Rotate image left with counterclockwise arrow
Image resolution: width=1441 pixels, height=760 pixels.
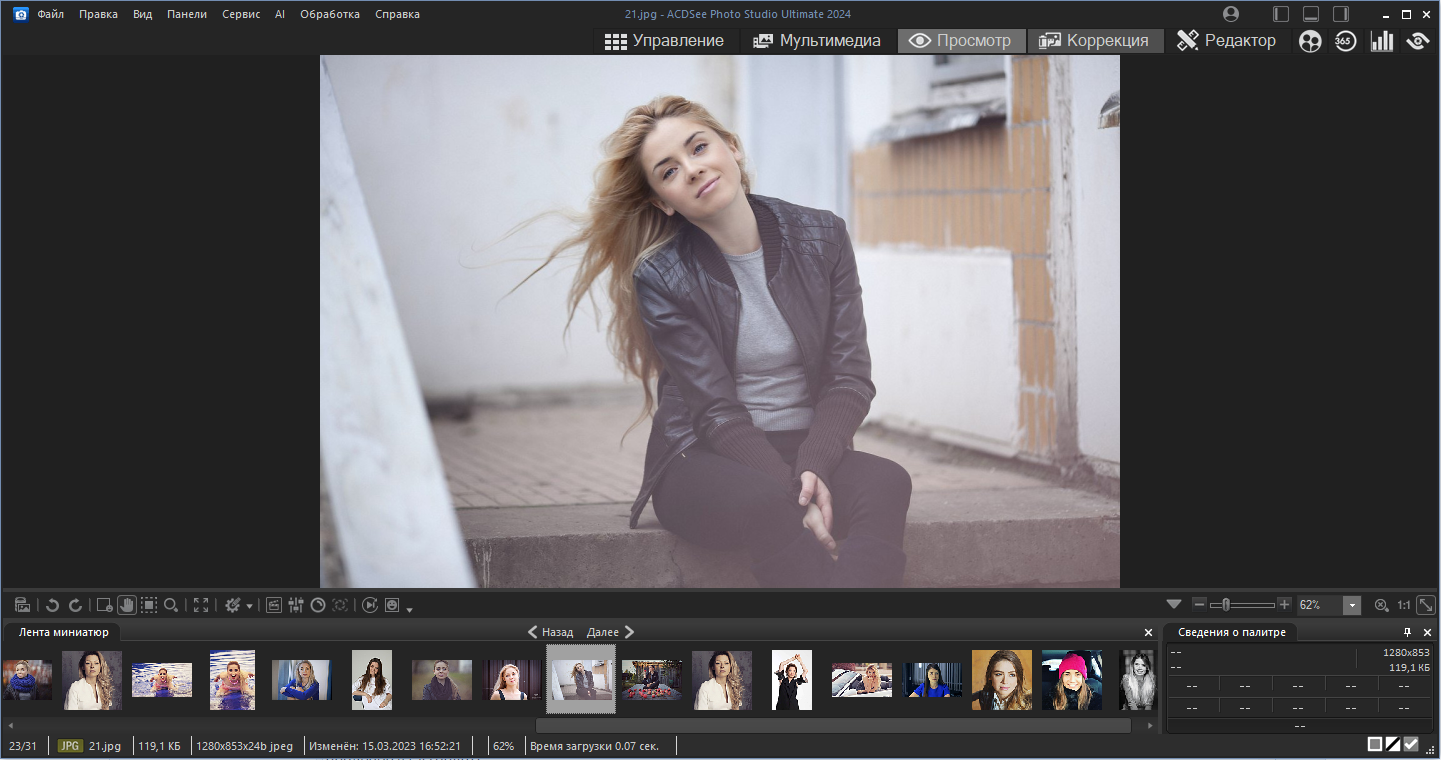(x=53, y=605)
